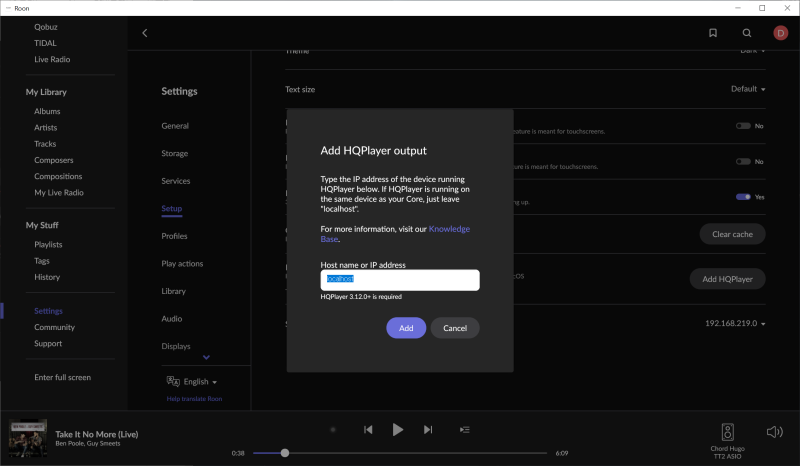Expand the English language dropdown
Viewport: 800px width, 466px height.
click(x=192, y=381)
